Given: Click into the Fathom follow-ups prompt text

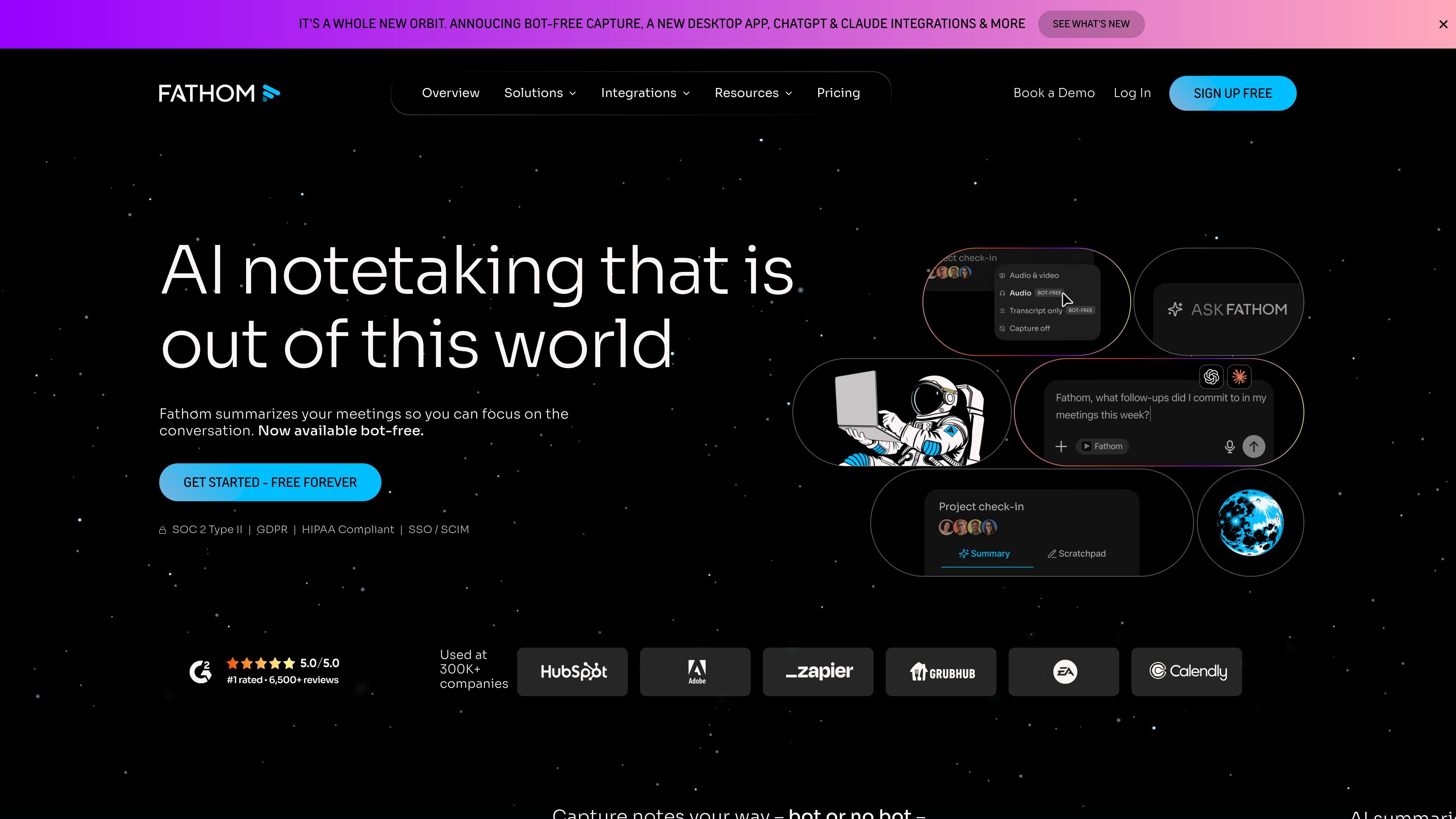Looking at the screenshot, I should point(1161,406).
